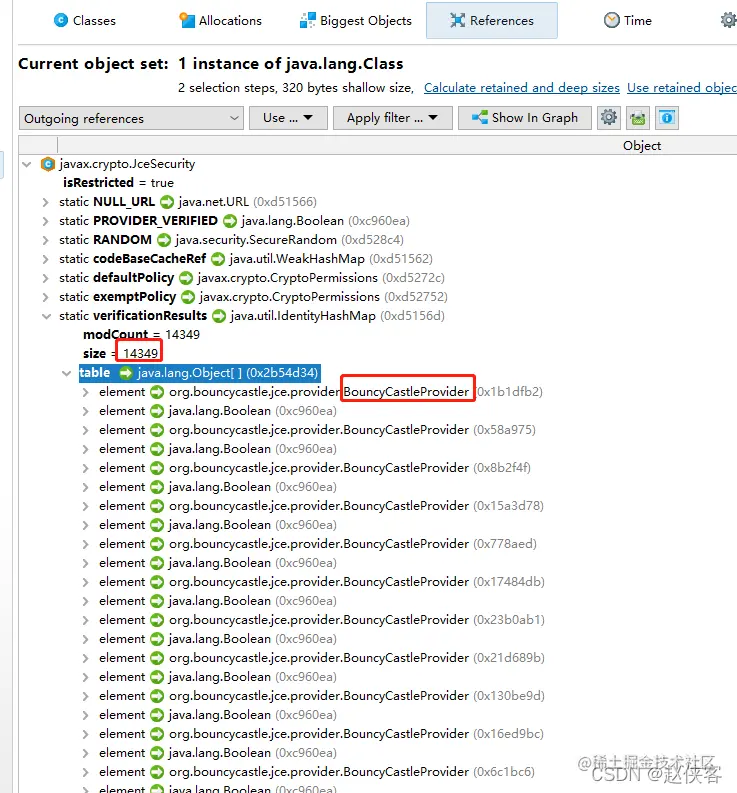Image resolution: width=737 pixels, height=793 pixels.
Task: Collapse the javax.crypto.JceSecurity node
Action: (27, 164)
